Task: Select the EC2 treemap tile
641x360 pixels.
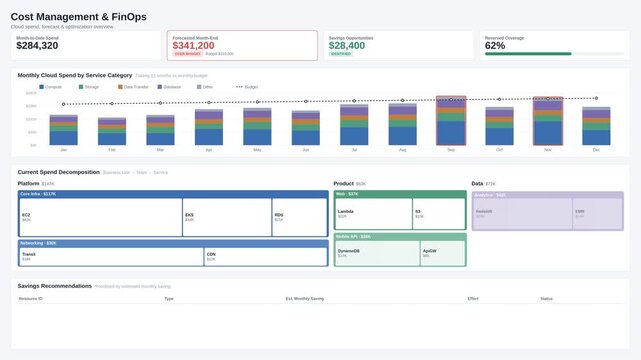Action: tap(101, 217)
